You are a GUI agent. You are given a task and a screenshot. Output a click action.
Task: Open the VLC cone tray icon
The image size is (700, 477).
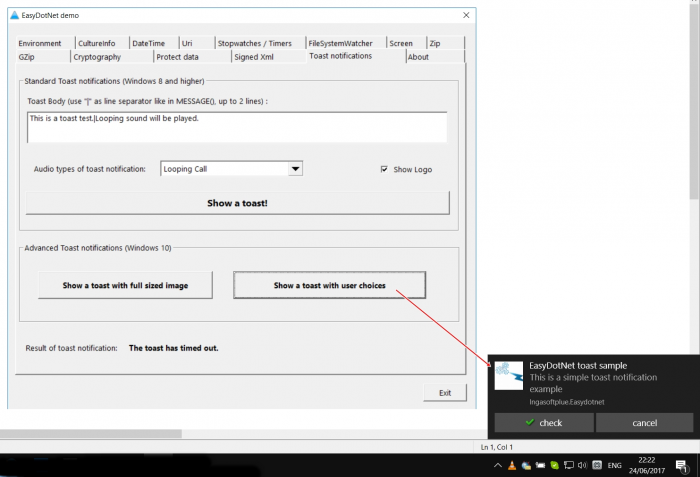(x=512, y=465)
